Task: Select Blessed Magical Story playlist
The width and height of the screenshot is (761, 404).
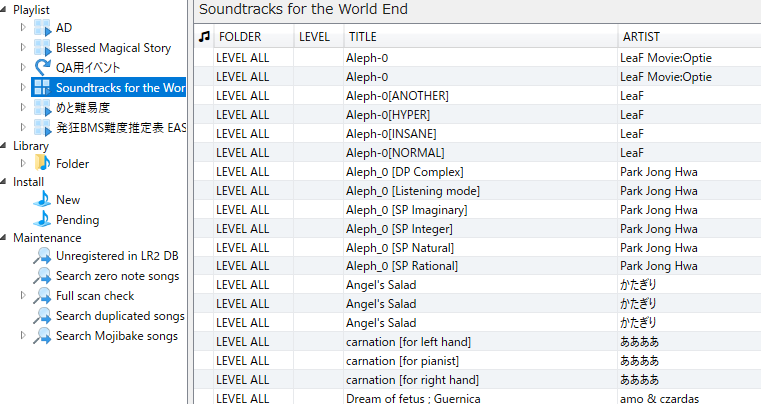Action: (114, 48)
